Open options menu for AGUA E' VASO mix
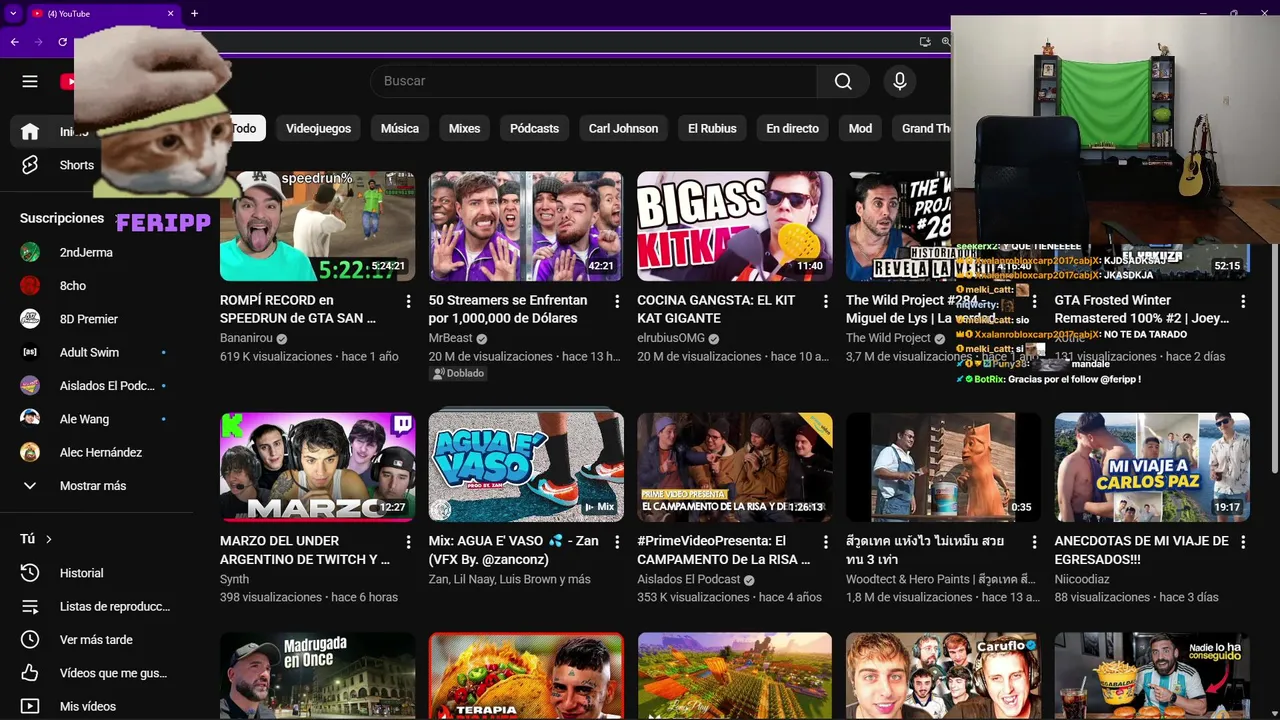The width and height of the screenshot is (1280, 720). coord(617,542)
